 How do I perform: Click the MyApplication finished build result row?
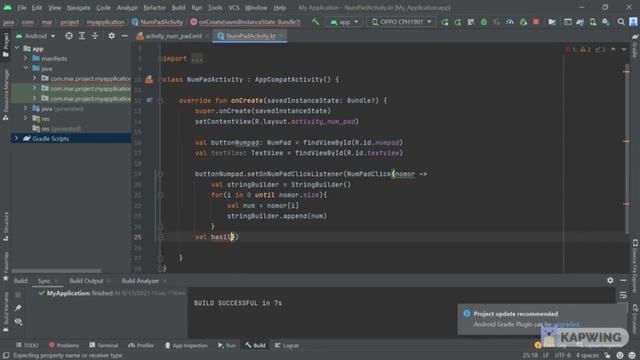(112, 293)
